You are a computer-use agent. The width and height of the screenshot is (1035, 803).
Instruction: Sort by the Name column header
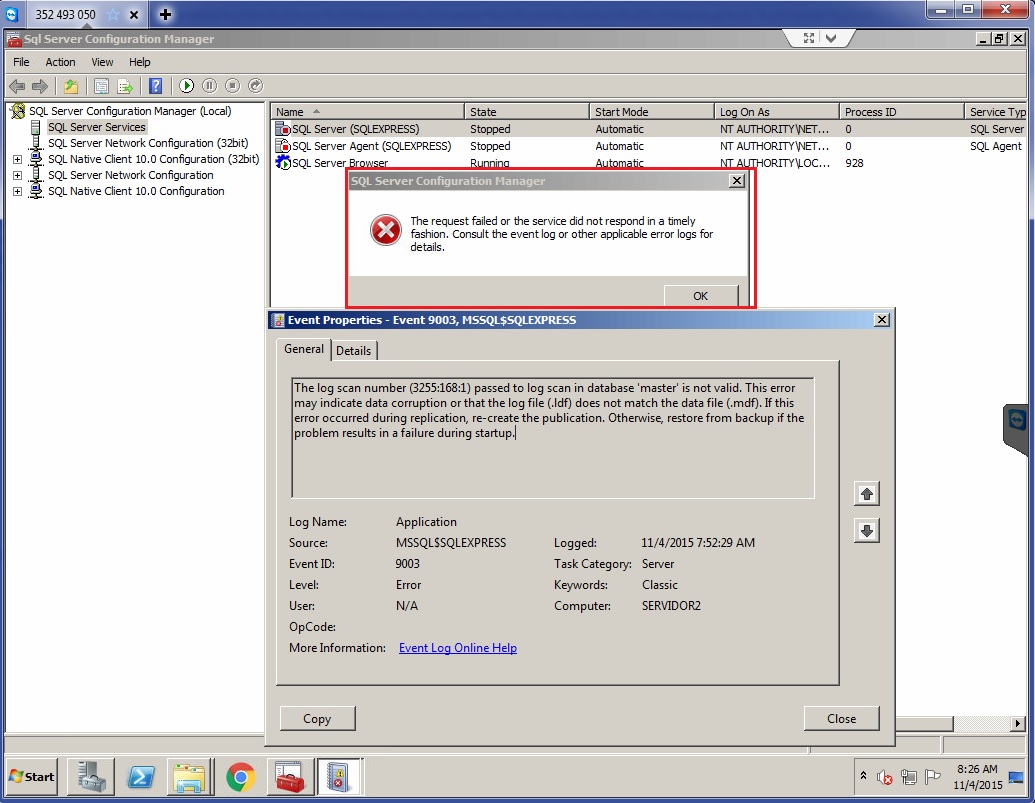[367, 112]
